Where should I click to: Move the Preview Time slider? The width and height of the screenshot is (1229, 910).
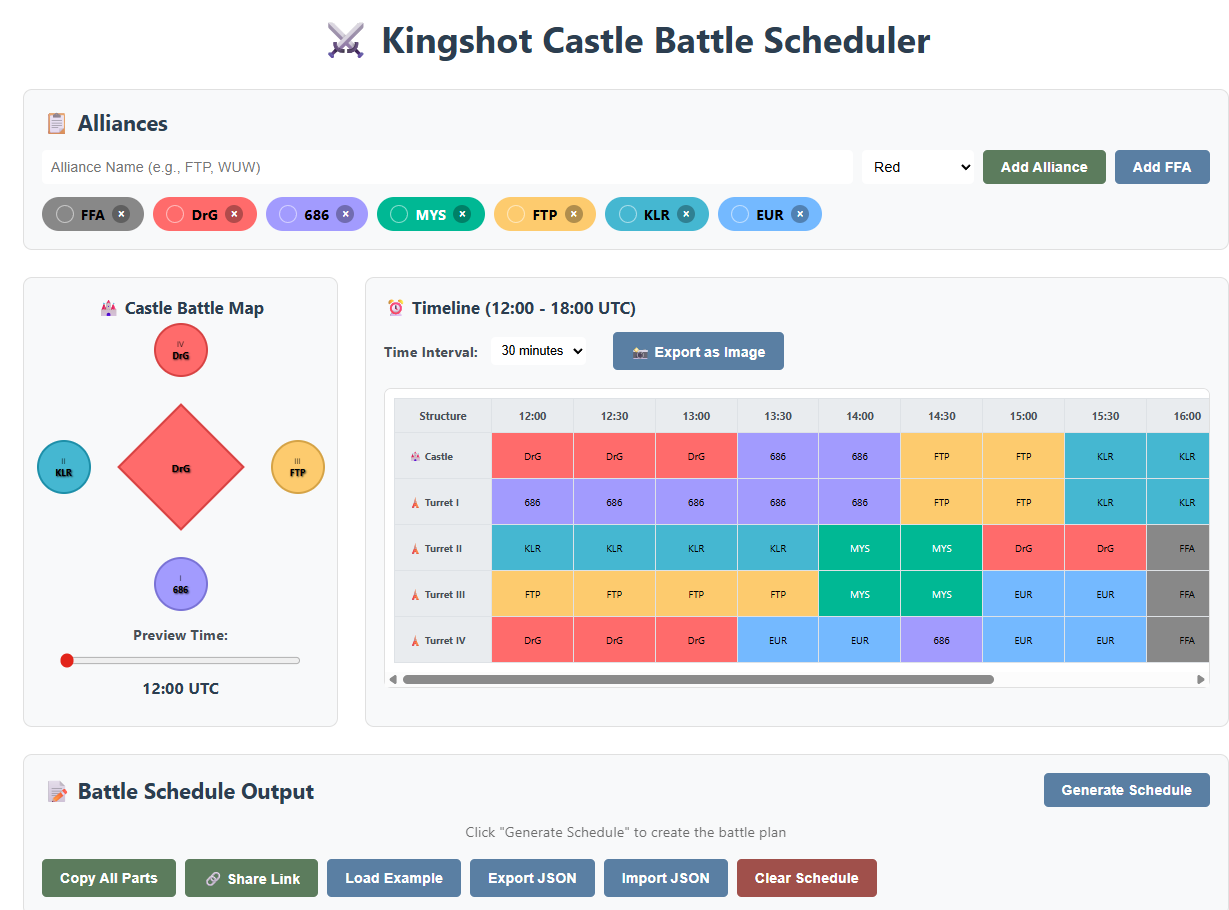67,660
